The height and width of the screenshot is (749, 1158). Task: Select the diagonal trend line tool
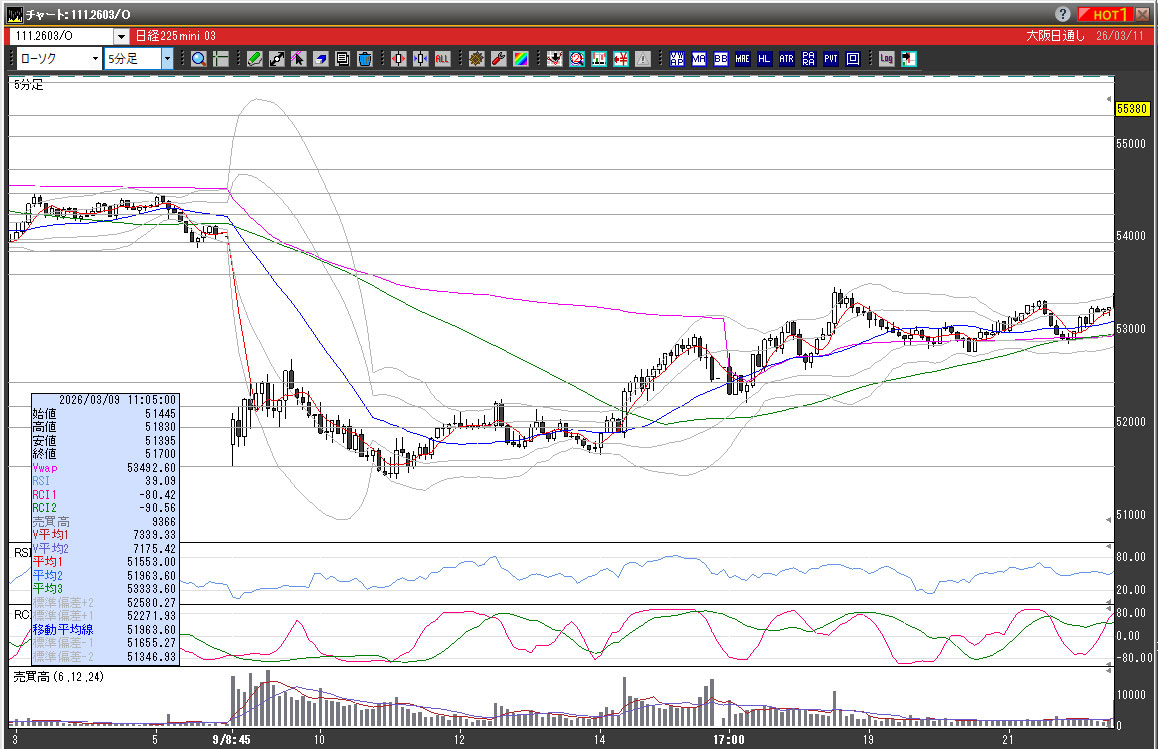coord(277,59)
